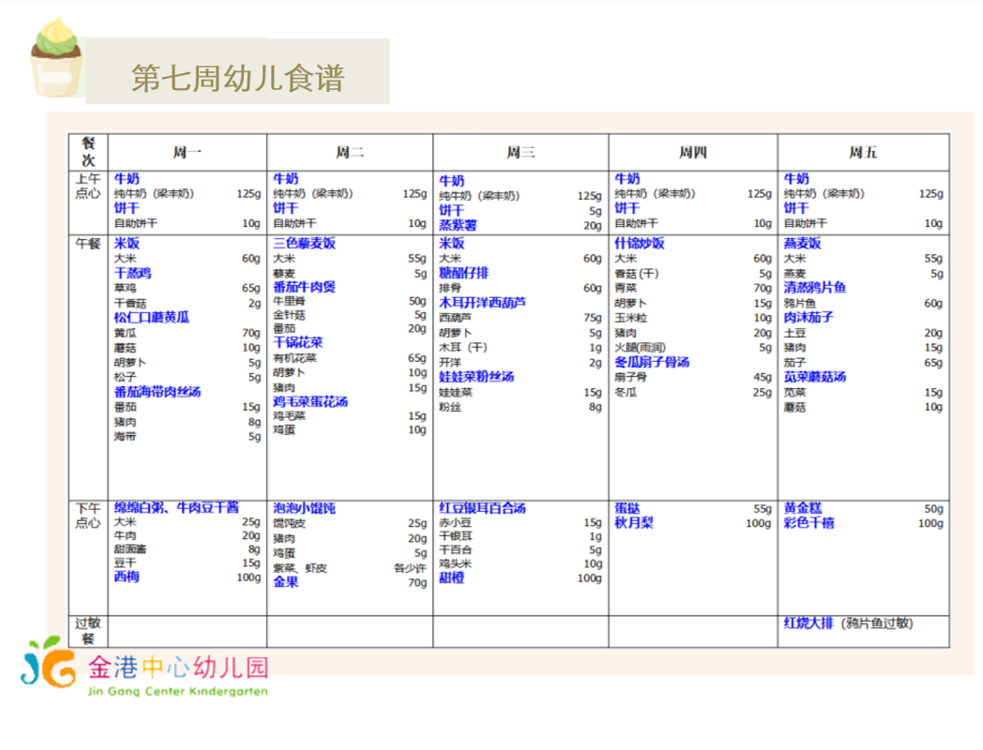Click the snack '蛋挞' on Thursday
Screen dimensions: 983x750
[626, 508]
